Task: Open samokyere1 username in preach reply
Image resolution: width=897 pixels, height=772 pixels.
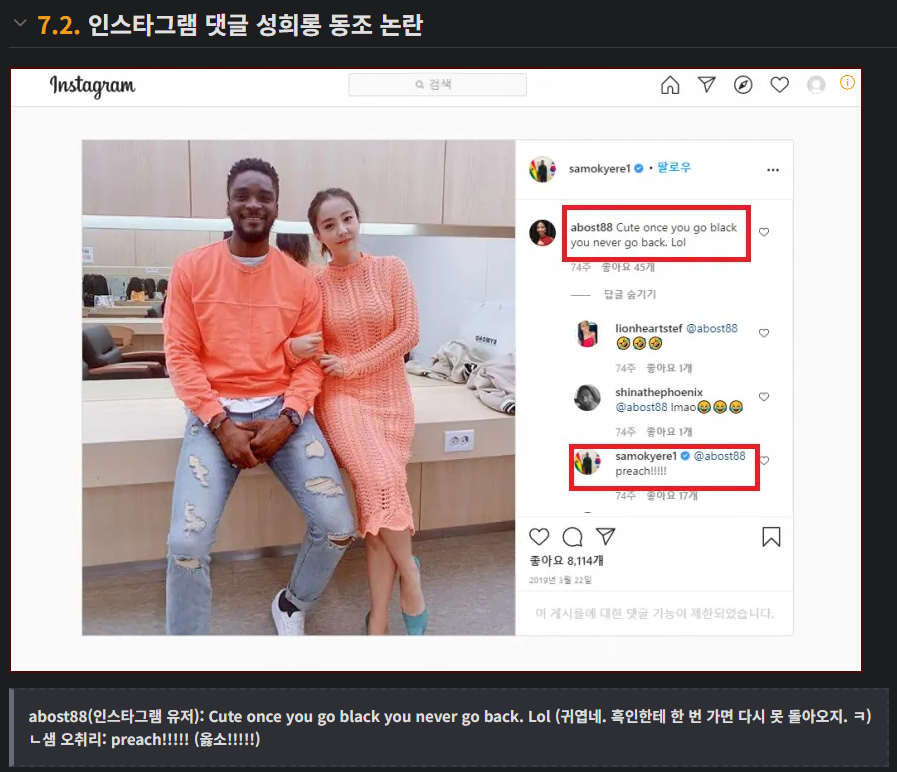Action: [646, 456]
